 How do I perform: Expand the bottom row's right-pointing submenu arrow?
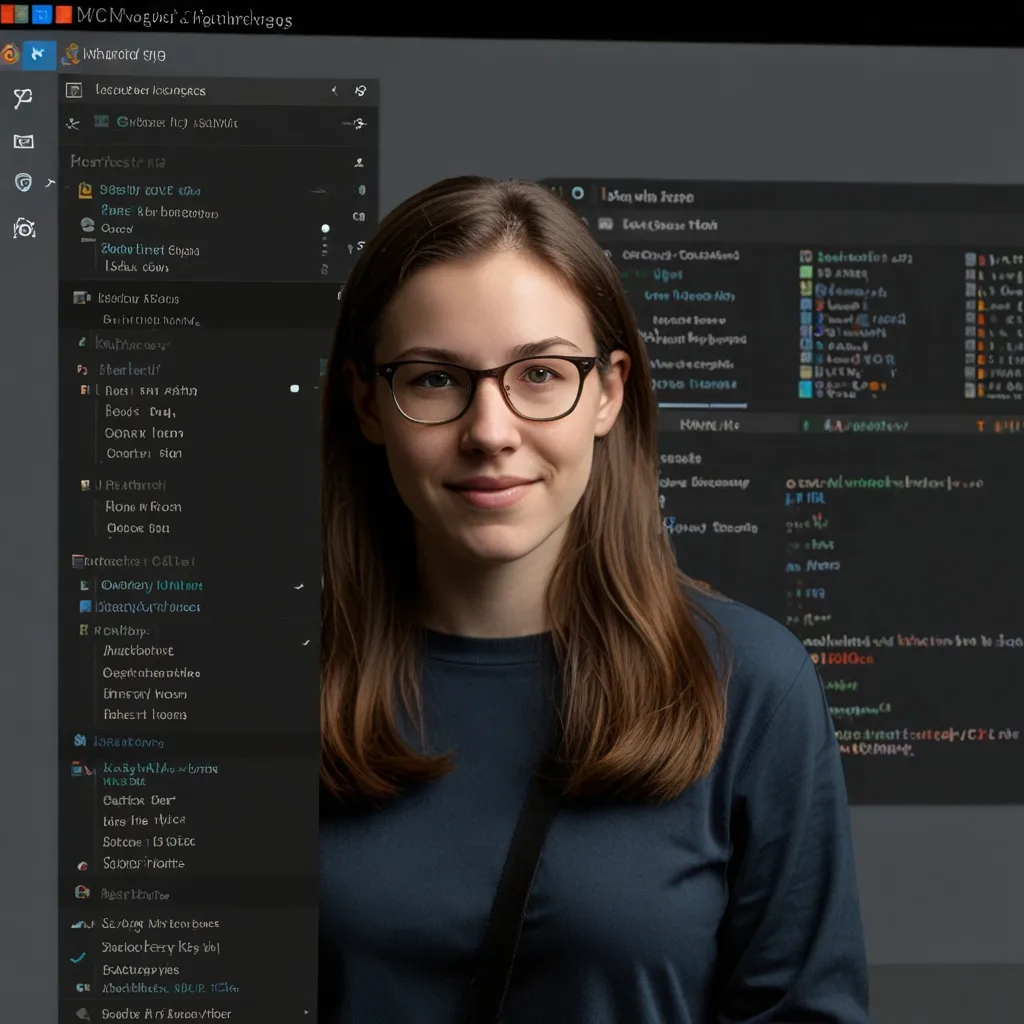point(305,1012)
